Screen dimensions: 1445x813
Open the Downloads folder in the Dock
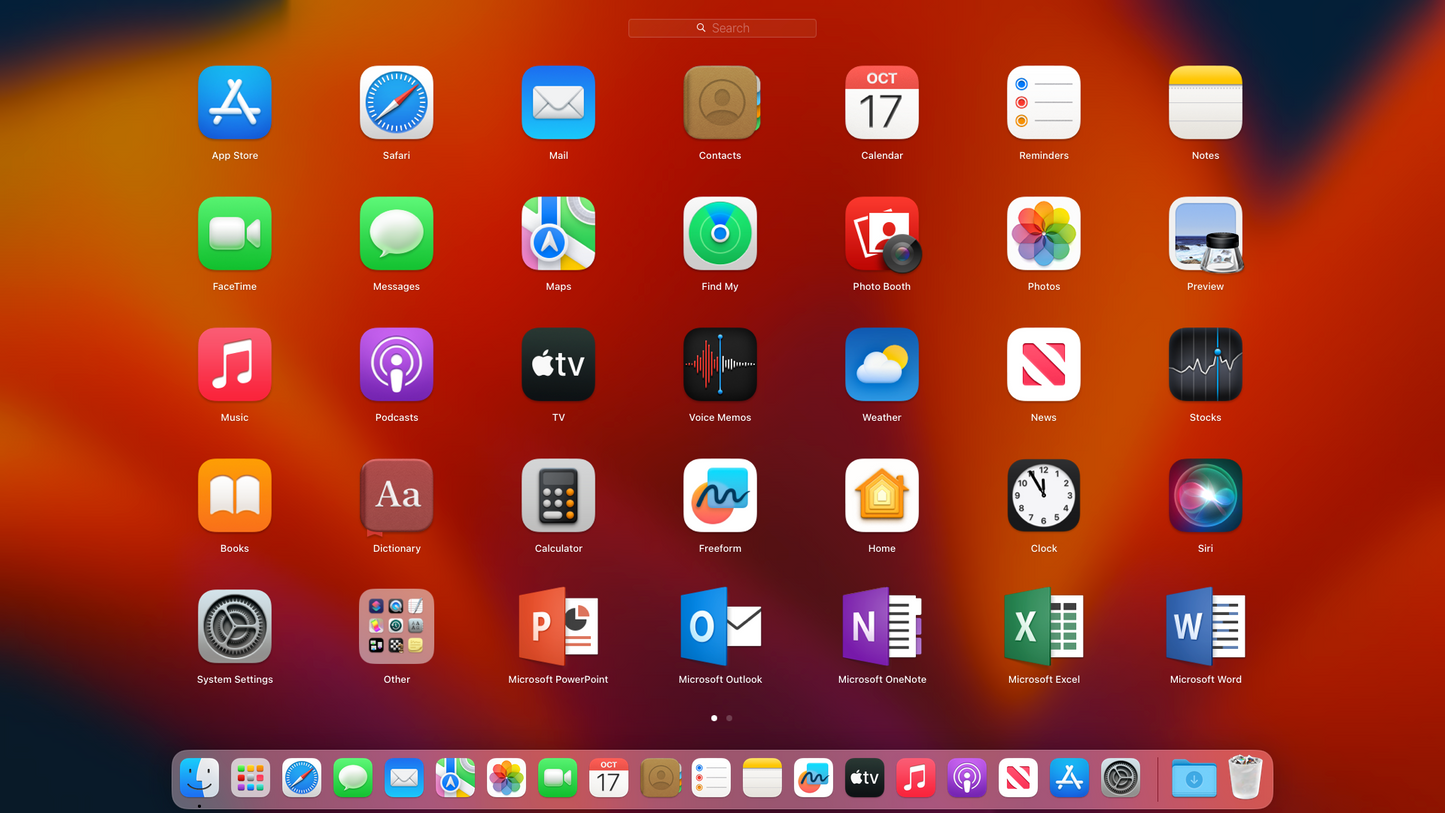(x=1193, y=777)
